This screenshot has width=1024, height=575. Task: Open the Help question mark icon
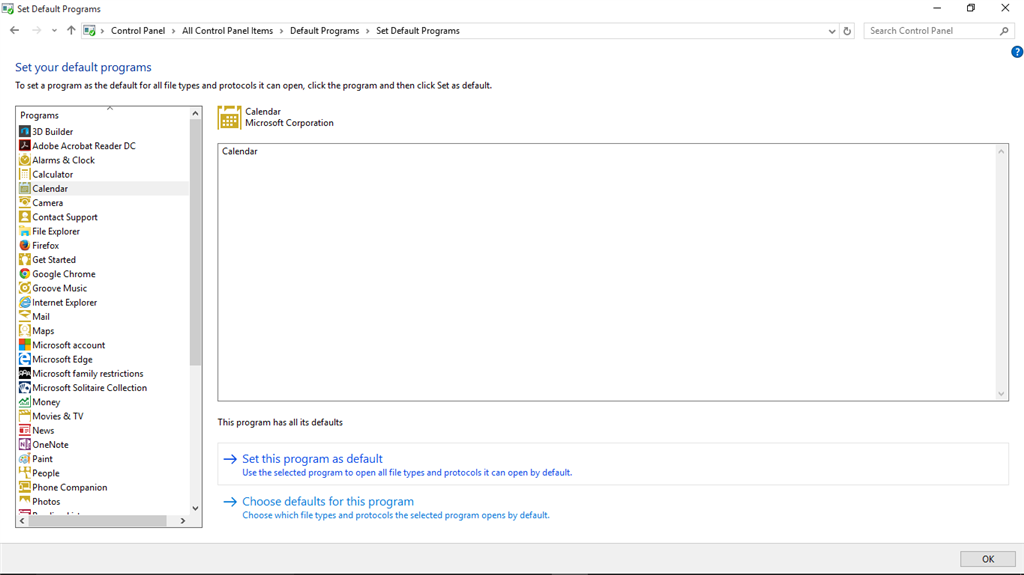tap(1017, 52)
